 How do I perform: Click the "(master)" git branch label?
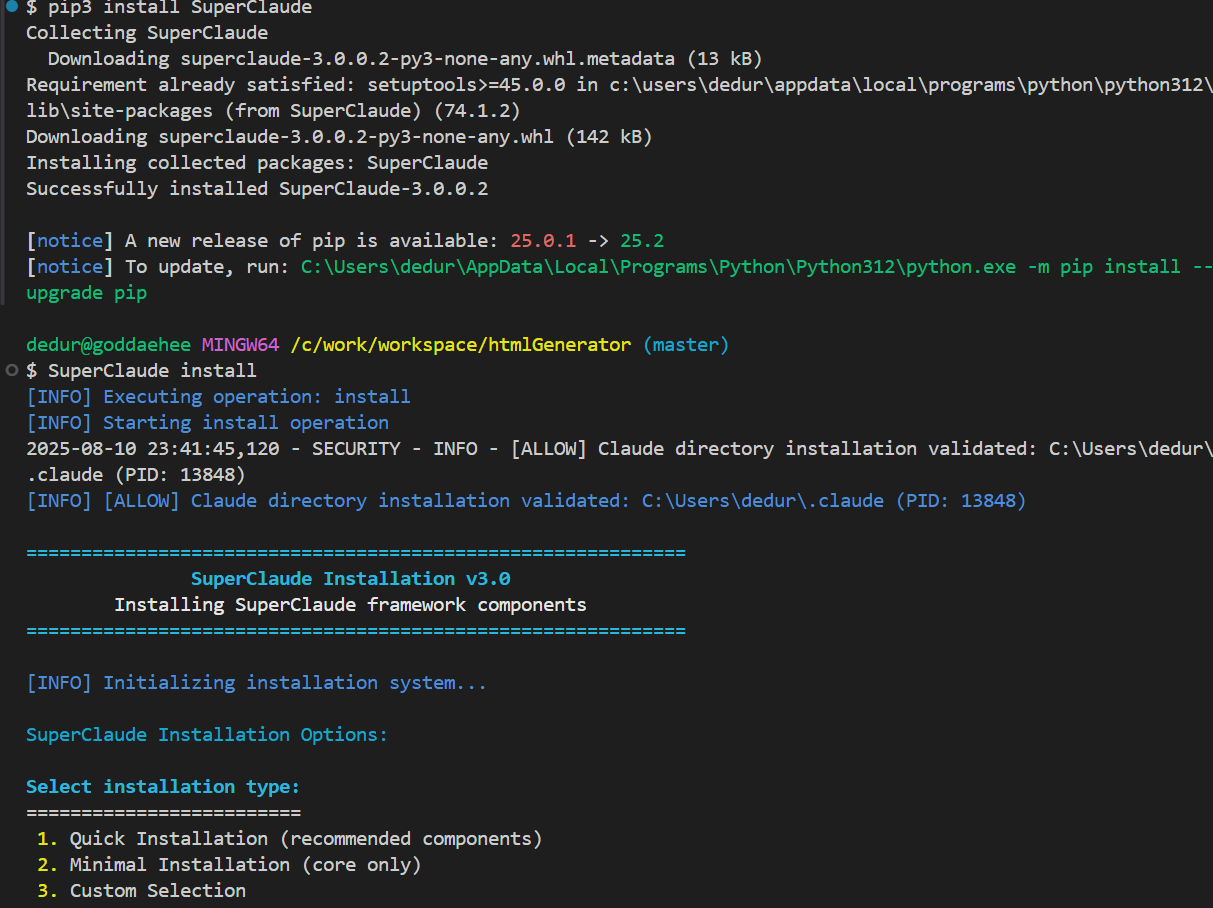click(x=686, y=345)
